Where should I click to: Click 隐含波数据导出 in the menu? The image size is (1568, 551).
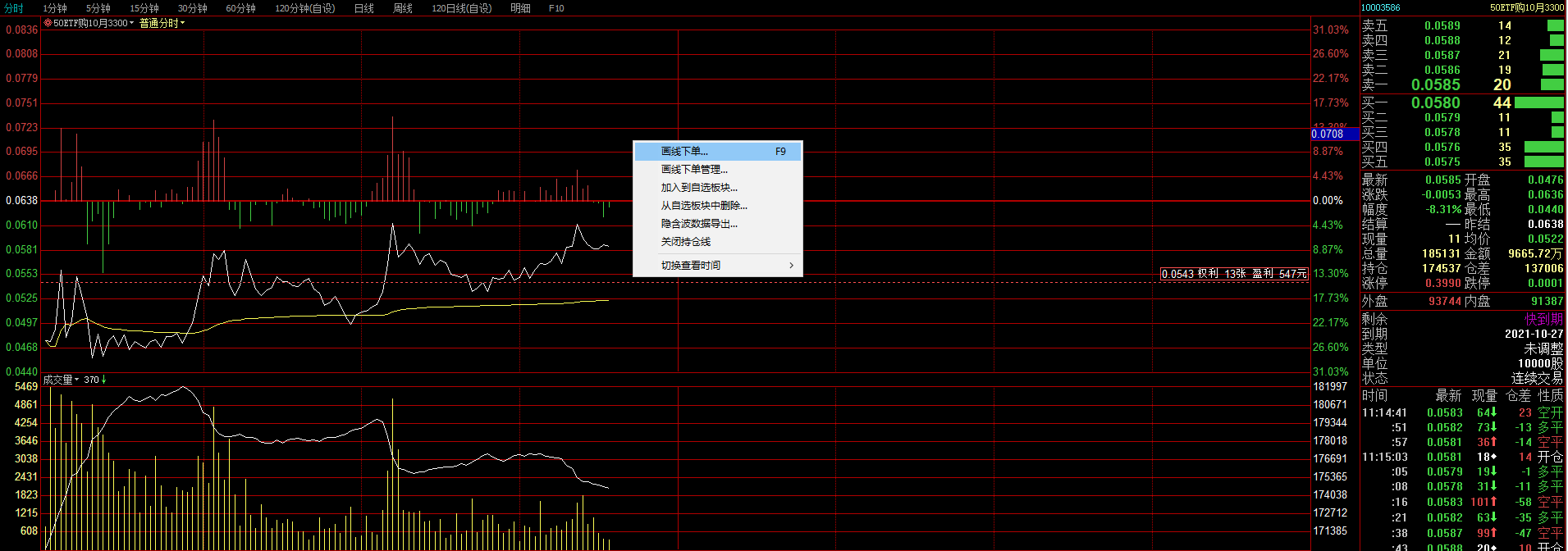699,224
